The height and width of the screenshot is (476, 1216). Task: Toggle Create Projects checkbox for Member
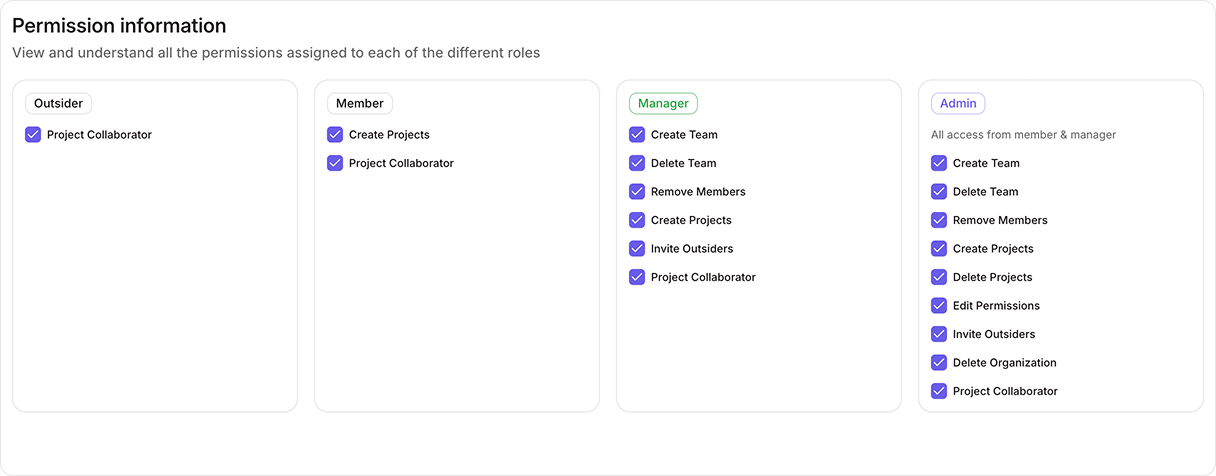pos(335,135)
